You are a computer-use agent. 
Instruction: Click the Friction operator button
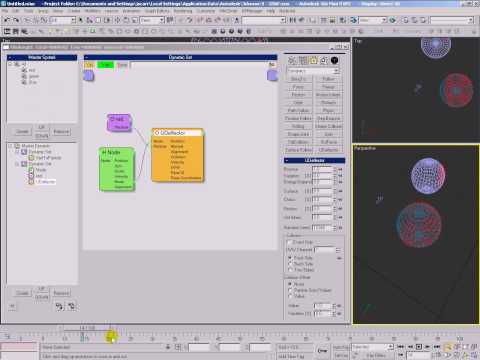[298, 95]
